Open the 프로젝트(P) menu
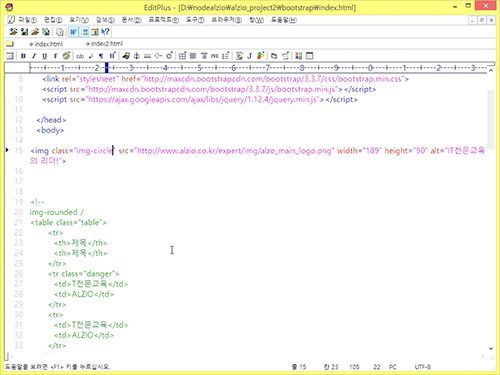The image size is (500, 375). pos(164,20)
